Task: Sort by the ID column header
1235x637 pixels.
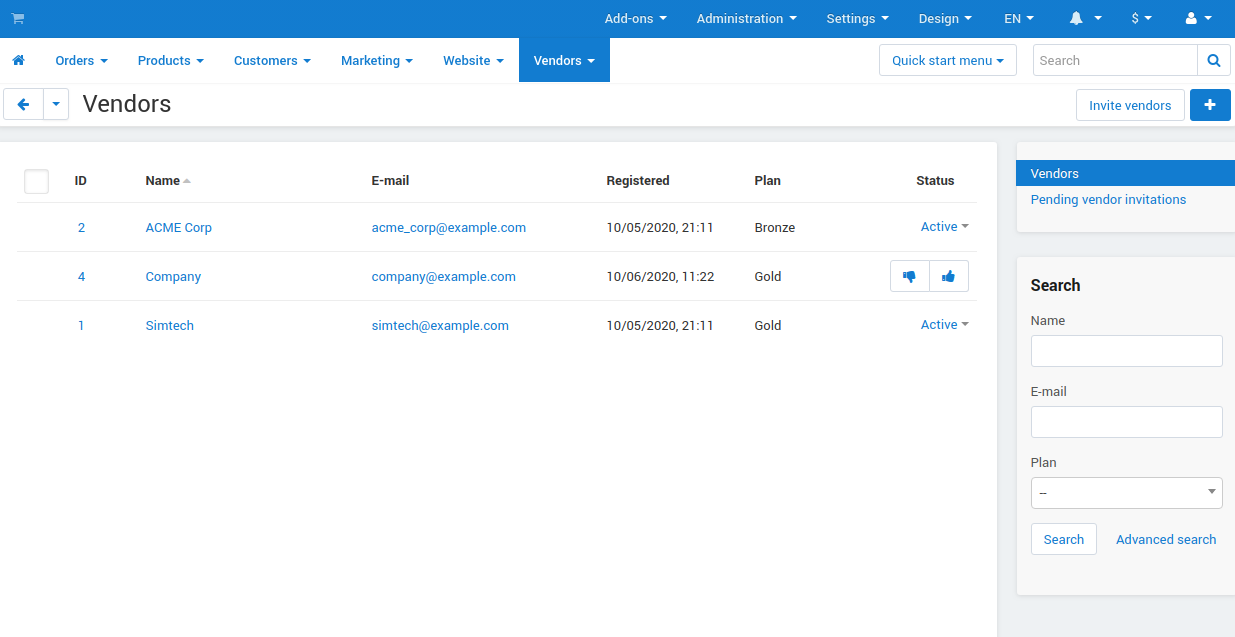Action: pos(81,181)
